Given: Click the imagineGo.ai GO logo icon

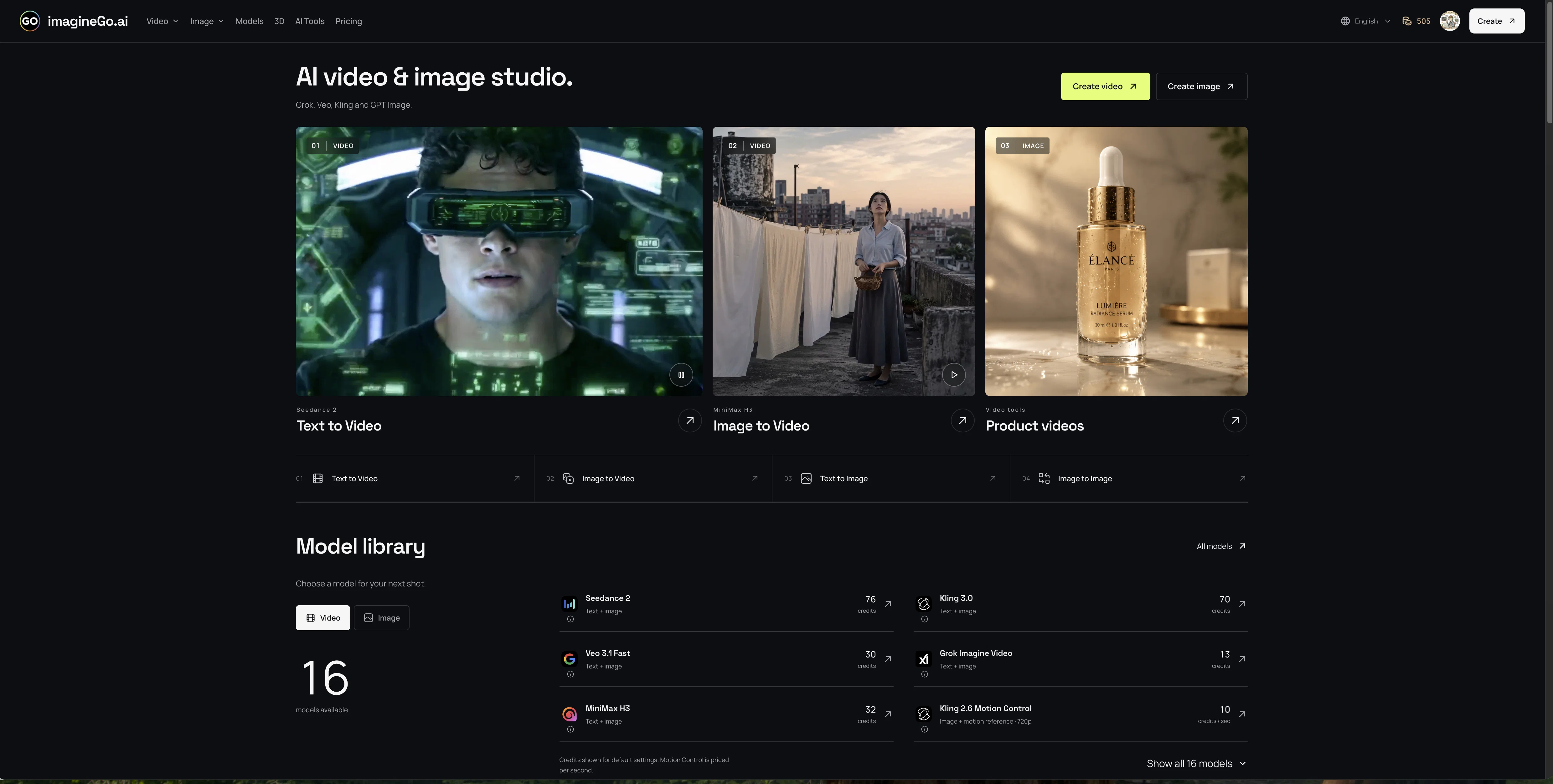Looking at the screenshot, I should 29,21.
